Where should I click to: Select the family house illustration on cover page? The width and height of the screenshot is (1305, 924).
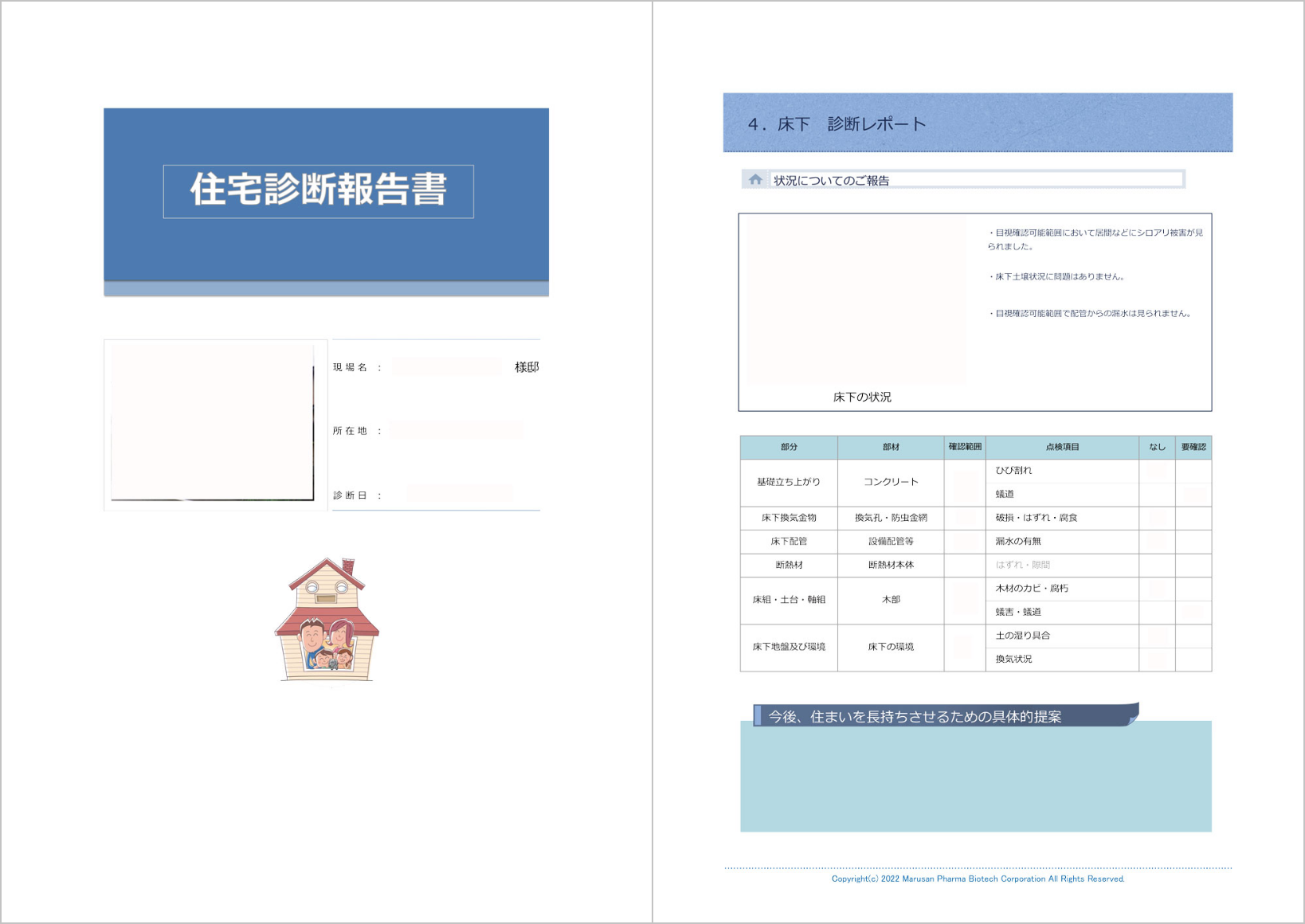click(x=327, y=619)
